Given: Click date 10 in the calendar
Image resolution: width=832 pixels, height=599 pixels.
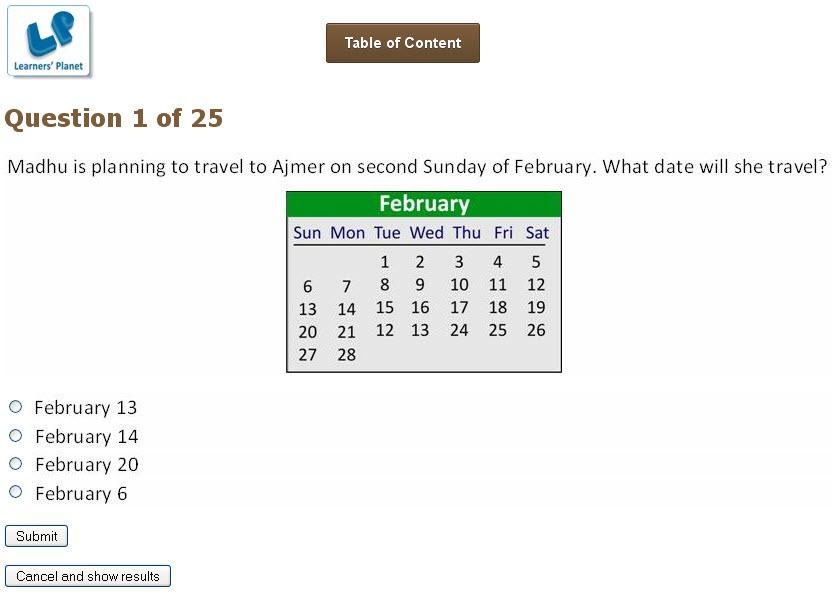Looking at the screenshot, I should pyautogui.click(x=459, y=285).
